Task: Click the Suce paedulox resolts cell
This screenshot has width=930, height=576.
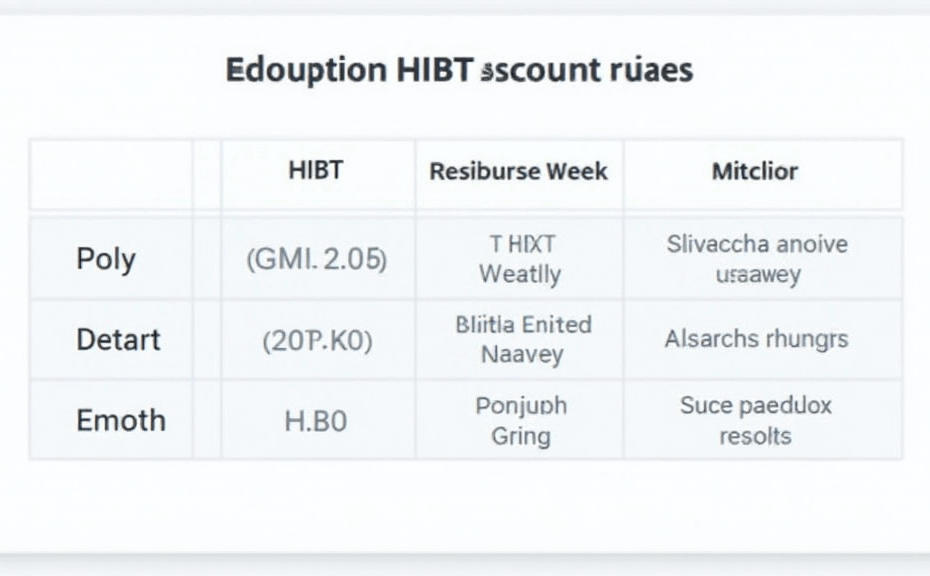Action: (756, 420)
